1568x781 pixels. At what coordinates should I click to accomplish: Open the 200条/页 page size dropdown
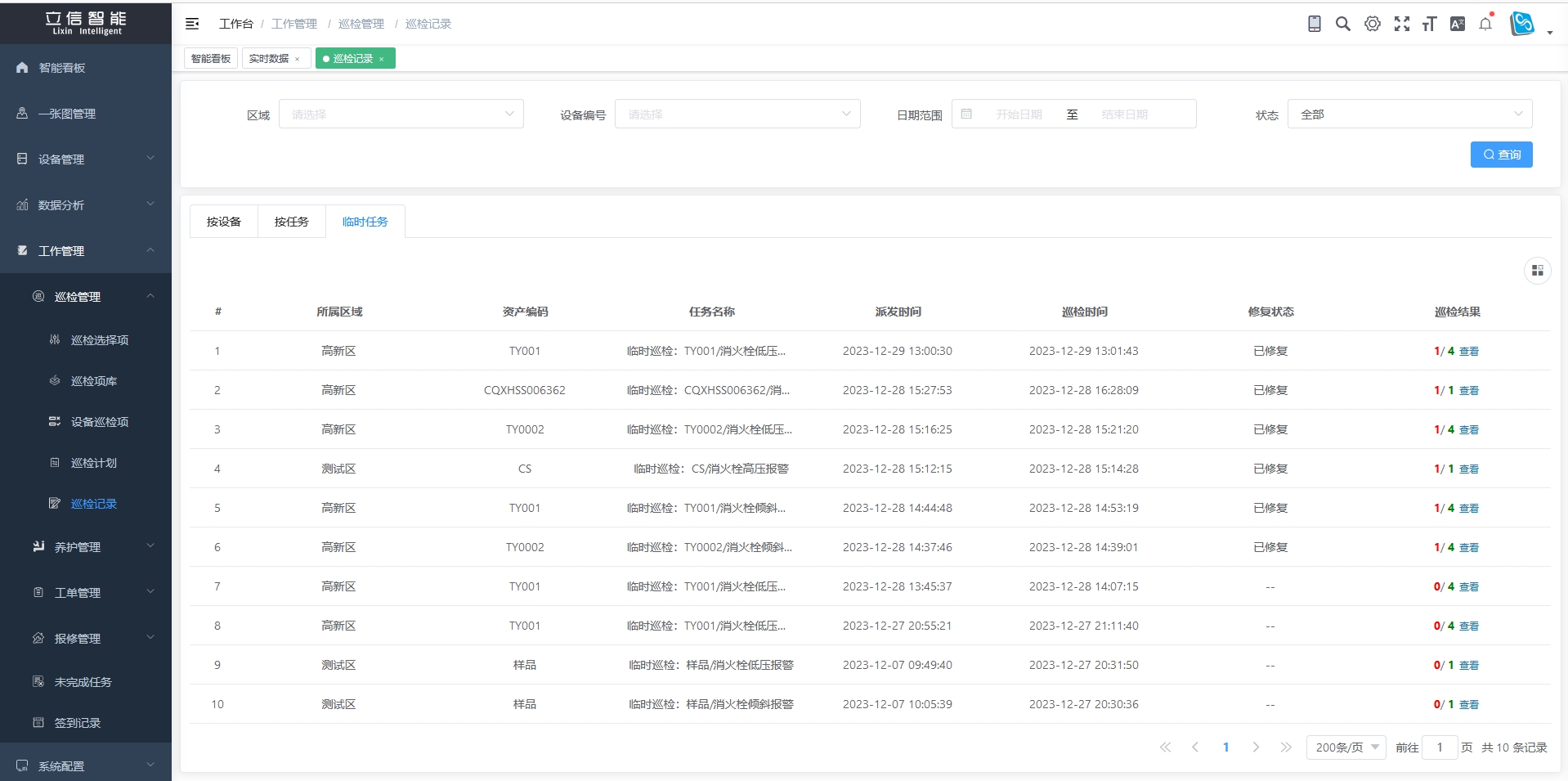1346,747
